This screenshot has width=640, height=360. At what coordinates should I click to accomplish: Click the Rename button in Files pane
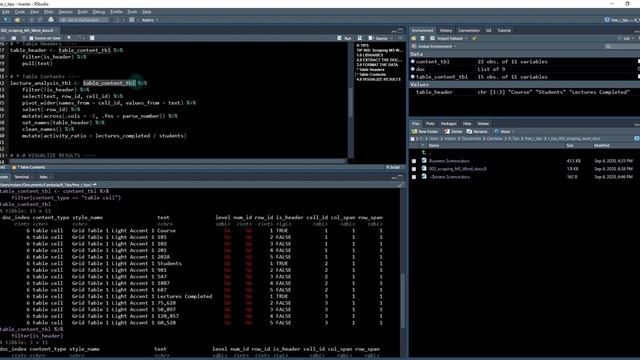click(477, 131)
